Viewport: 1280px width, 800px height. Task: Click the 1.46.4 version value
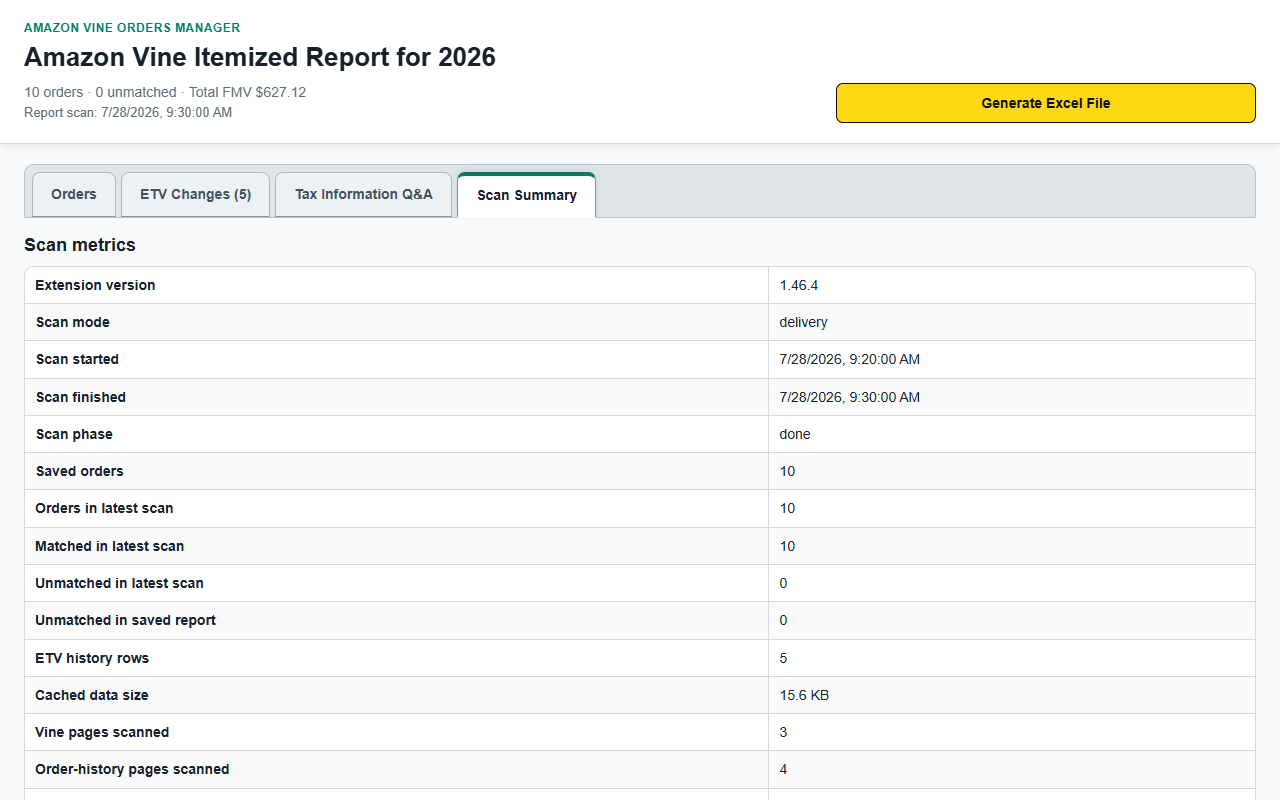(799, 285)
